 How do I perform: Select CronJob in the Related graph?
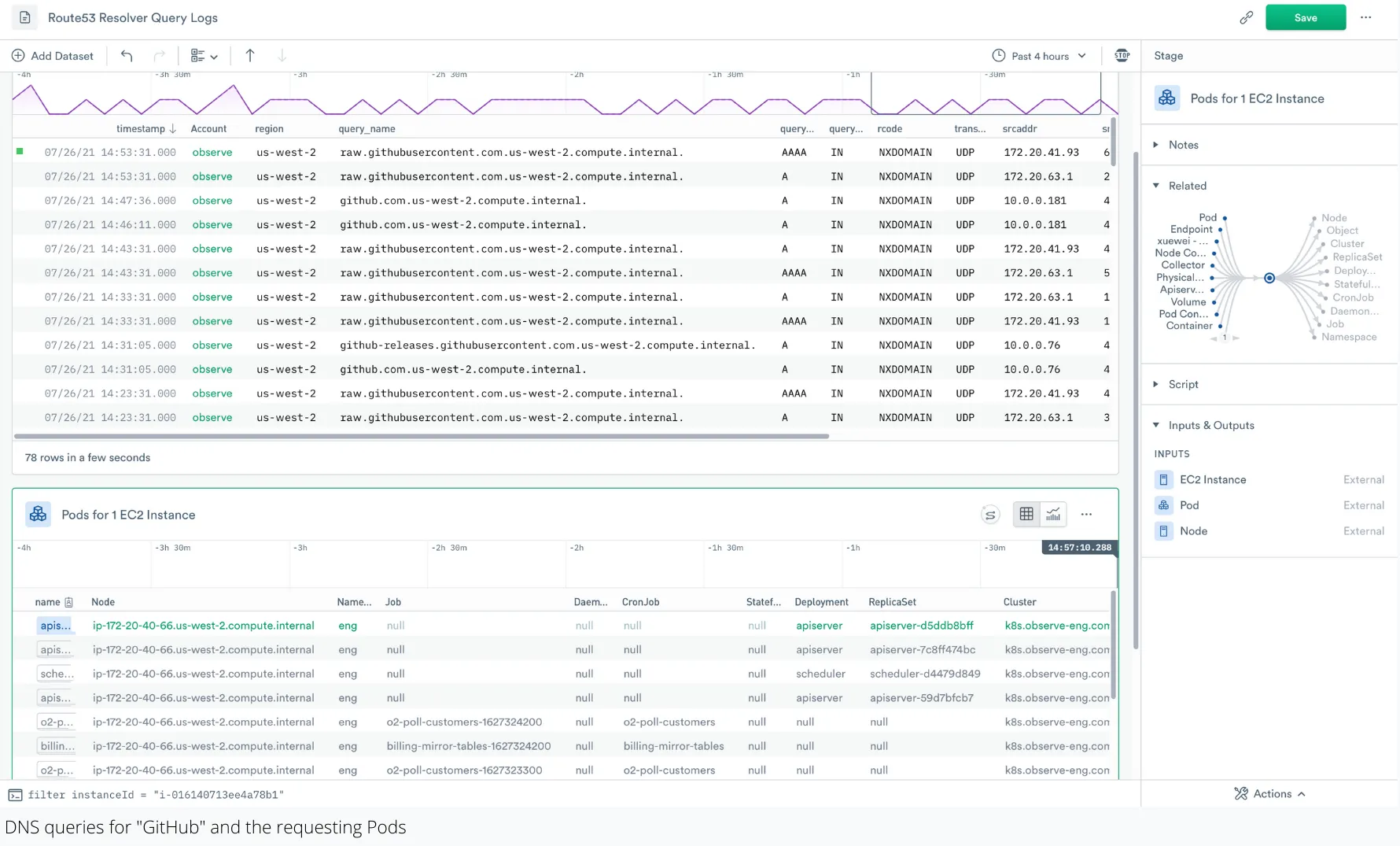tap(1353, 297)
